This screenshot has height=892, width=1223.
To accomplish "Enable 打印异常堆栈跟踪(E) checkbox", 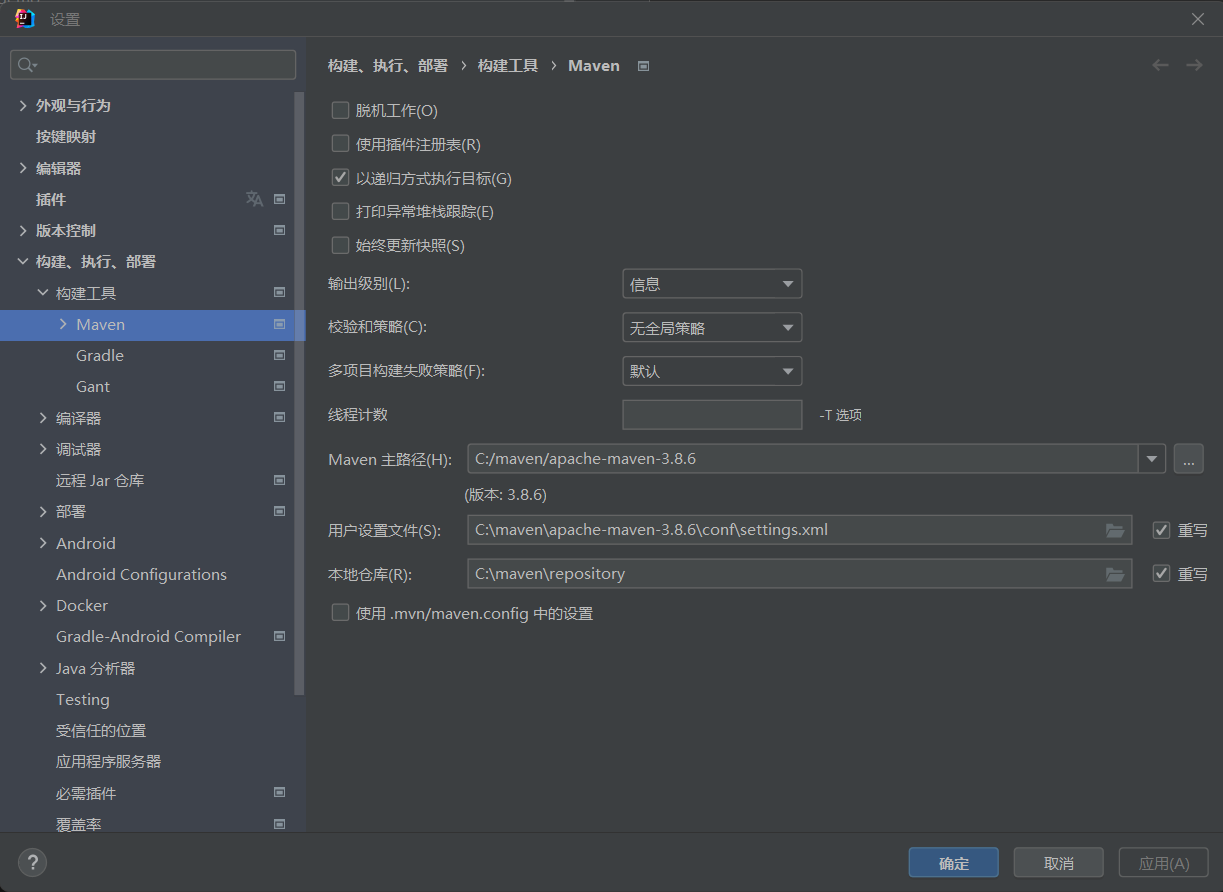I will tap(340, 212).
